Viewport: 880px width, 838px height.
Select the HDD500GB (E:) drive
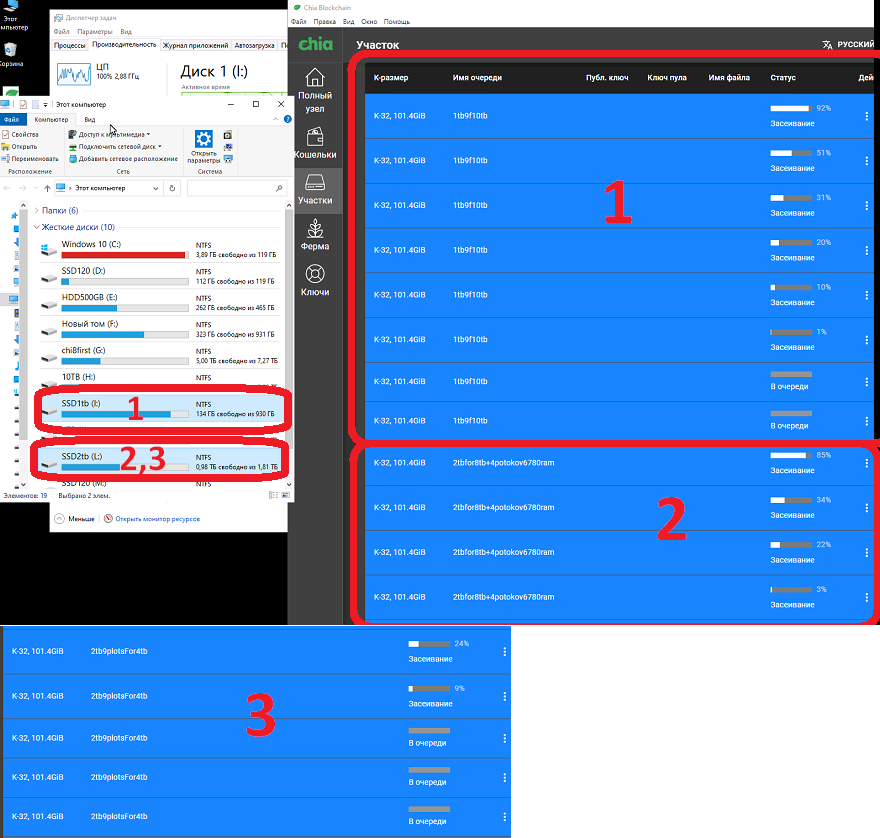tap(159, 303)
